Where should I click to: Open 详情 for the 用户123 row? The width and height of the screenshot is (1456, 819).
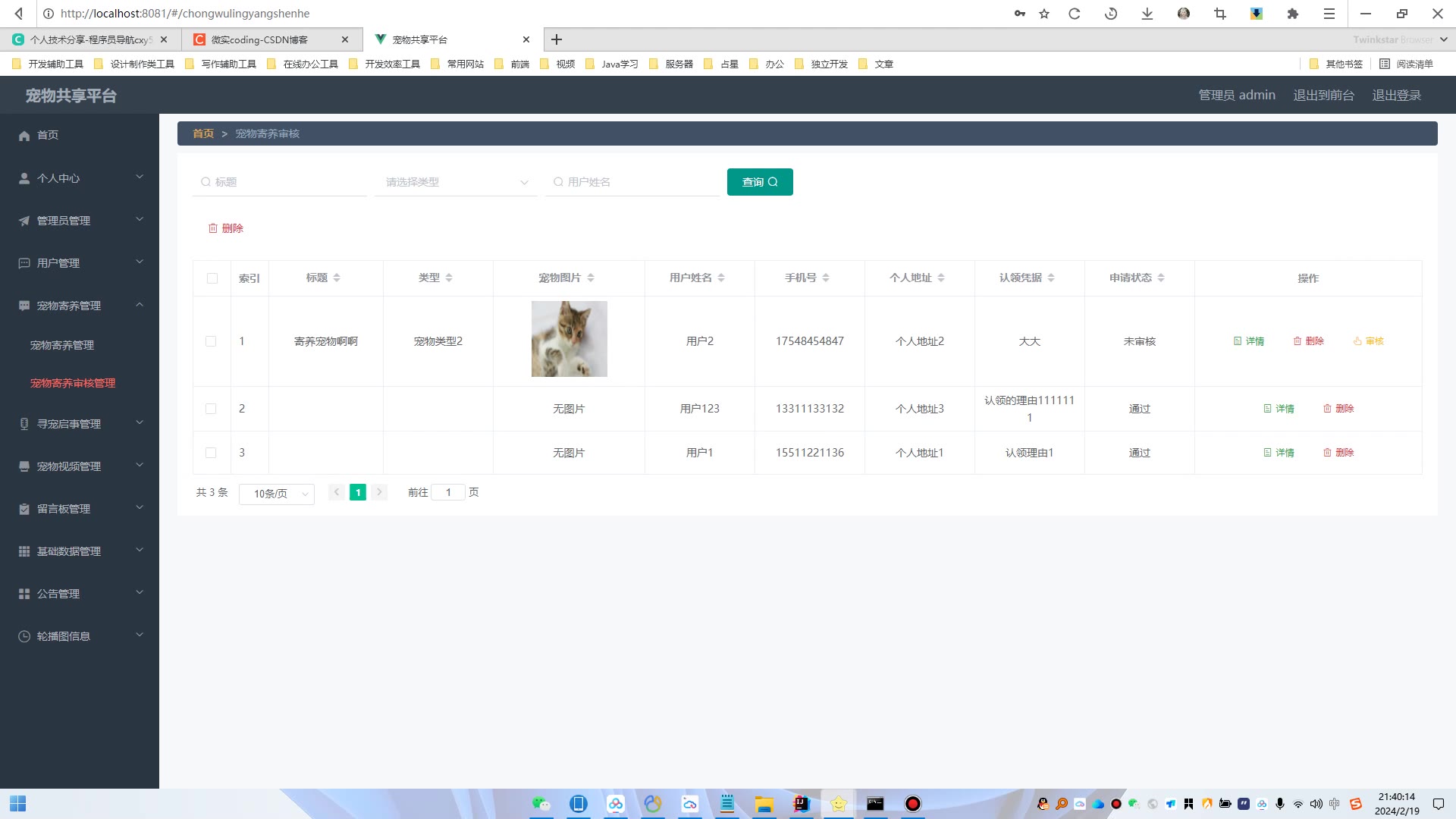[x=1279, y=409]
